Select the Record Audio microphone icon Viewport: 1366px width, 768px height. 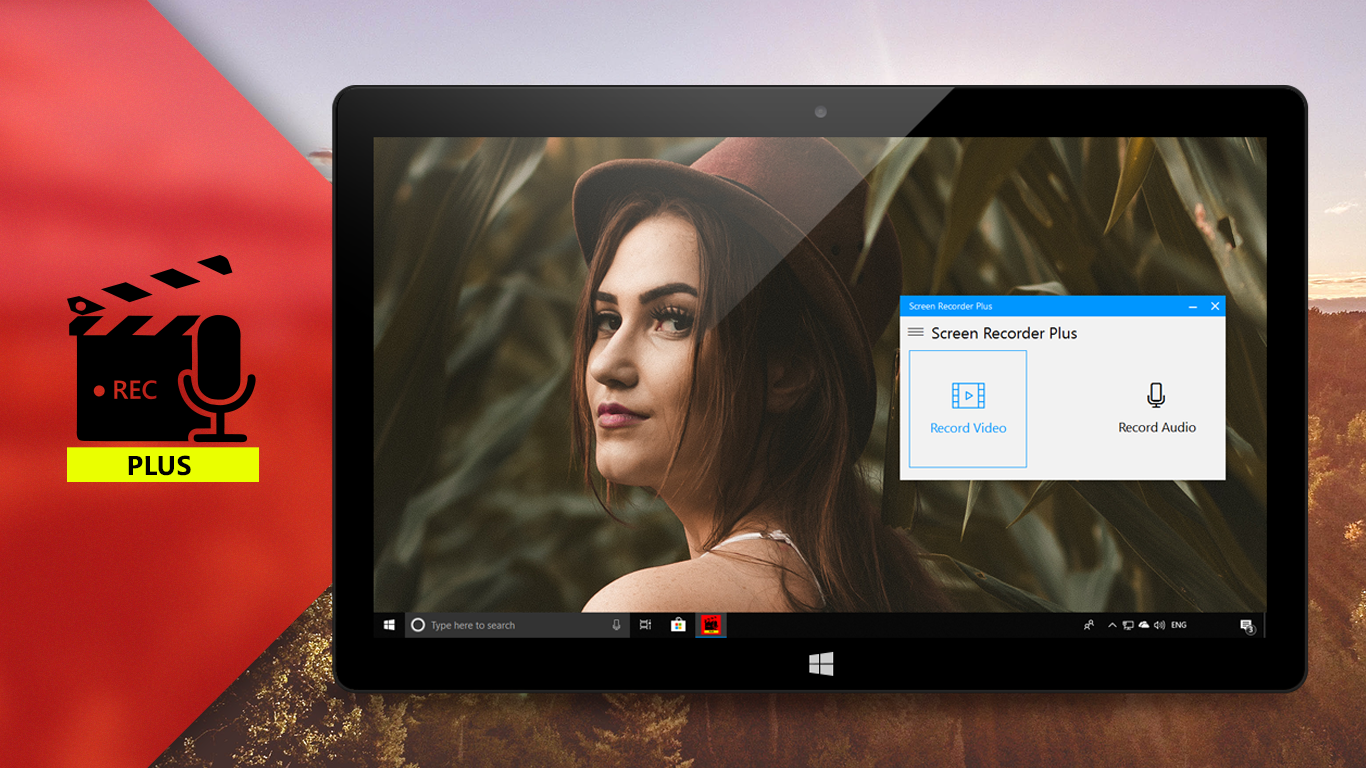[x=1156, y=394]
